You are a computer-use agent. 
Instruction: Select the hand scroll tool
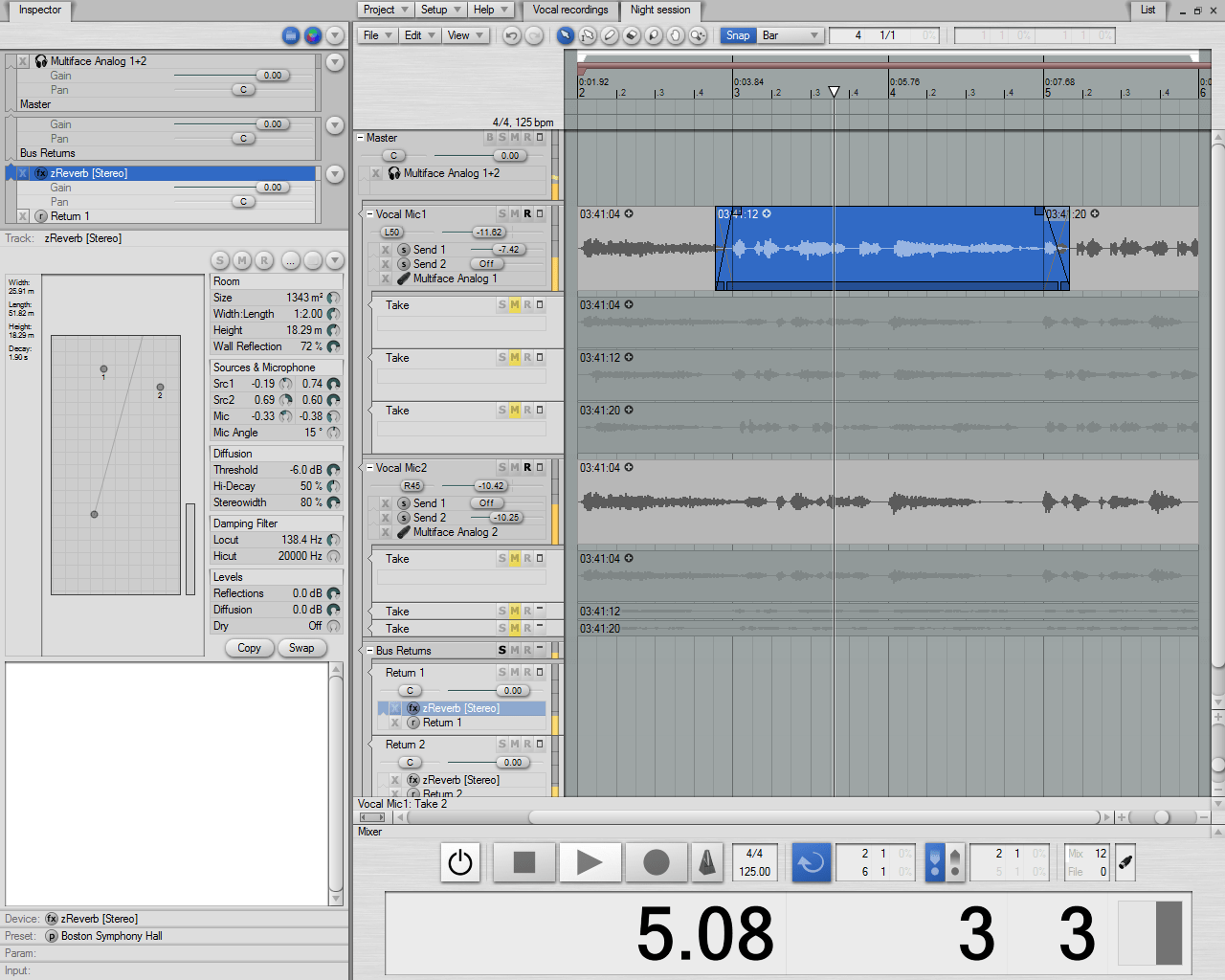coord(676,35)
